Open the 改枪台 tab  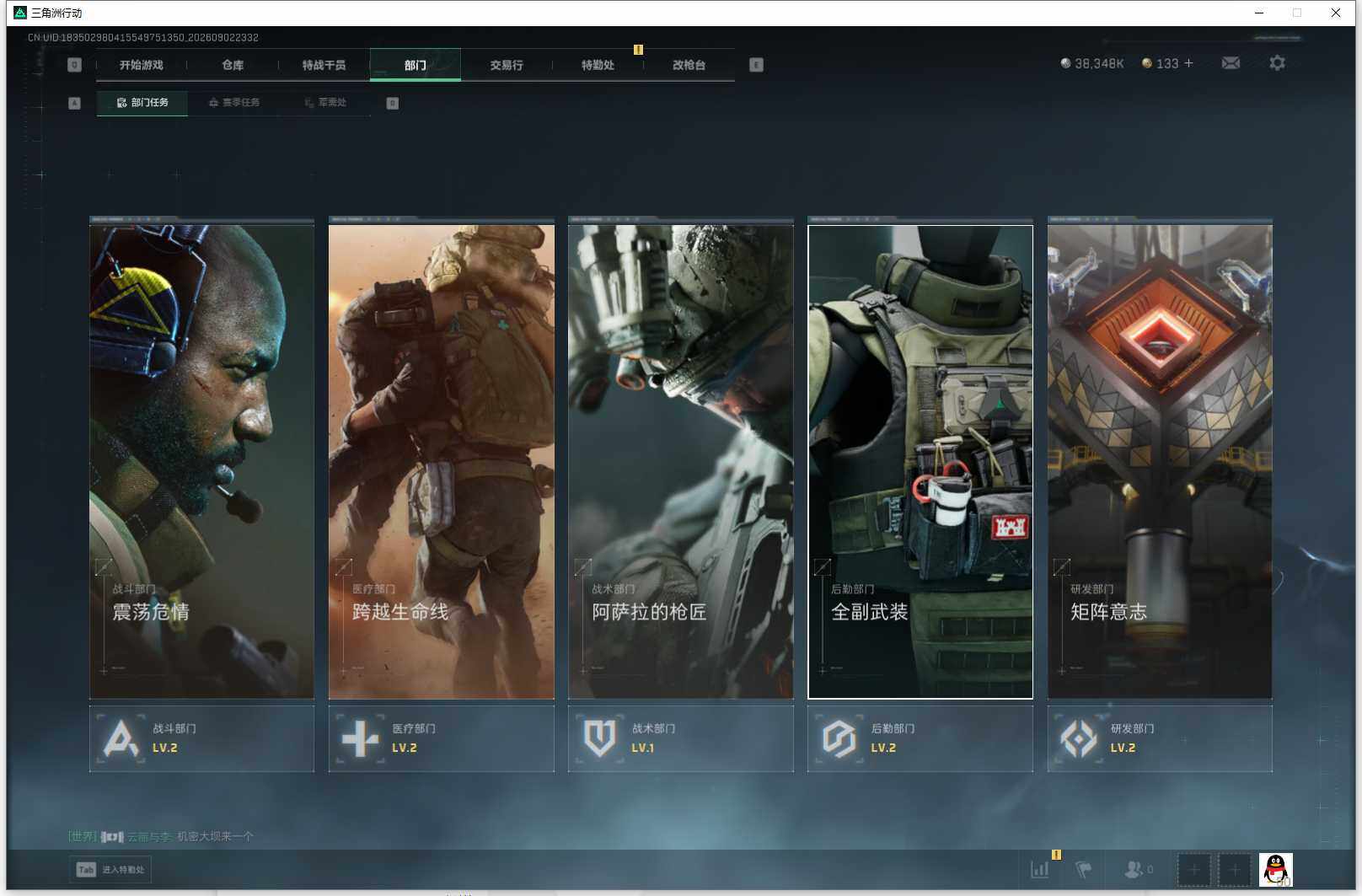[x=689, y=65]
